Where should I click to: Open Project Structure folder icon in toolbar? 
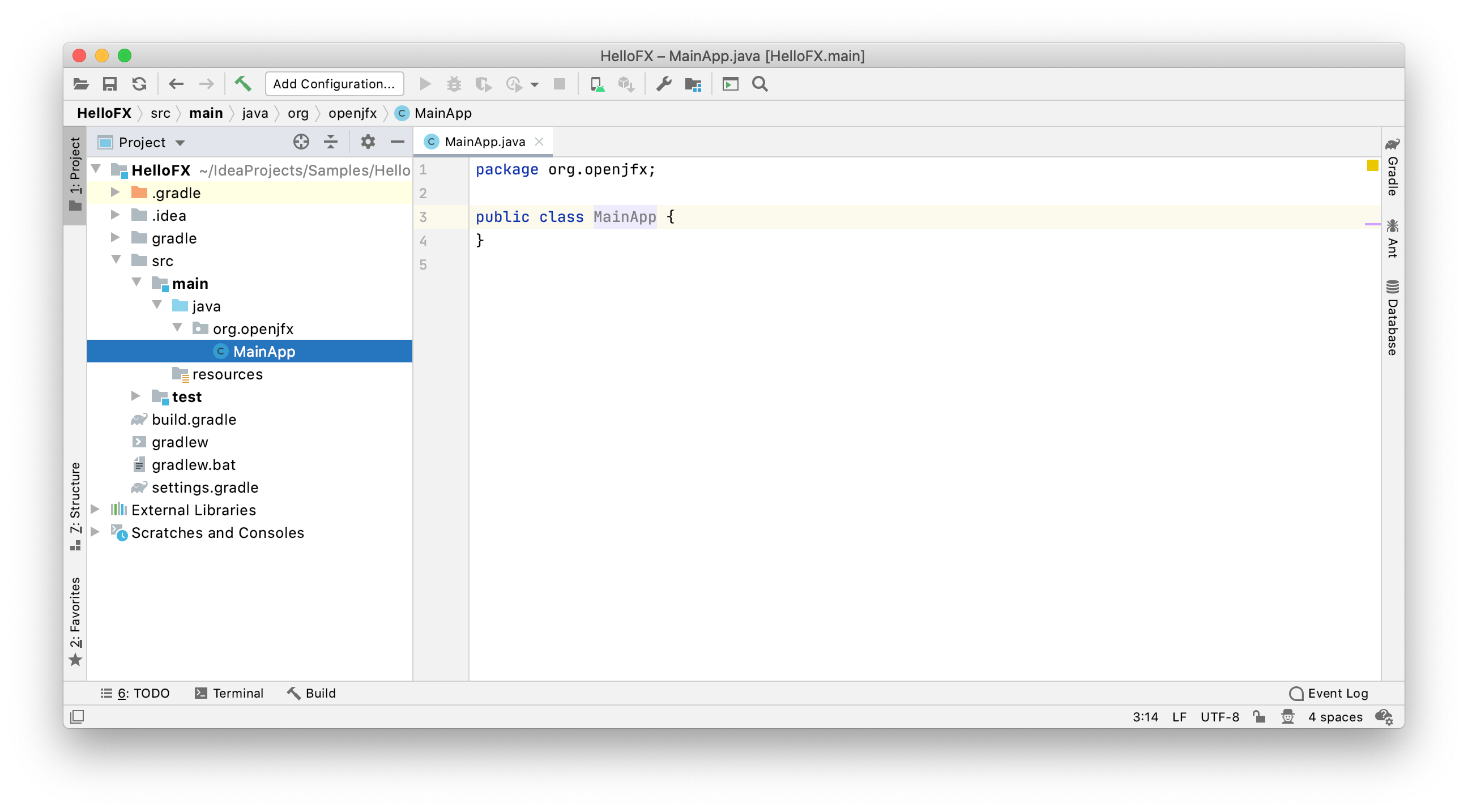tap(693, 84)
